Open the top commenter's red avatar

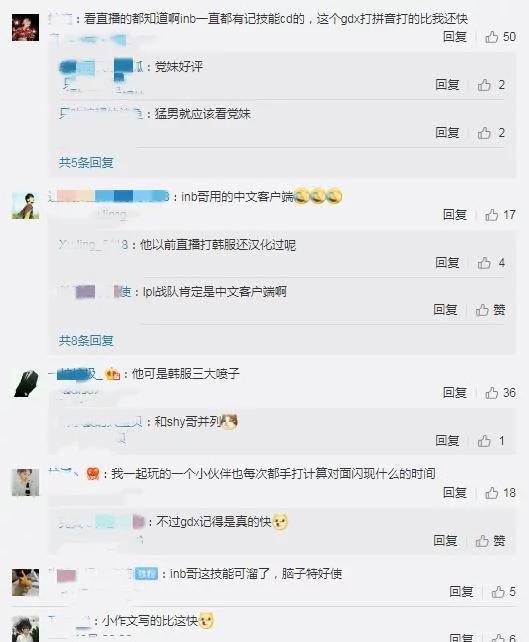click(x=25, y=27)
